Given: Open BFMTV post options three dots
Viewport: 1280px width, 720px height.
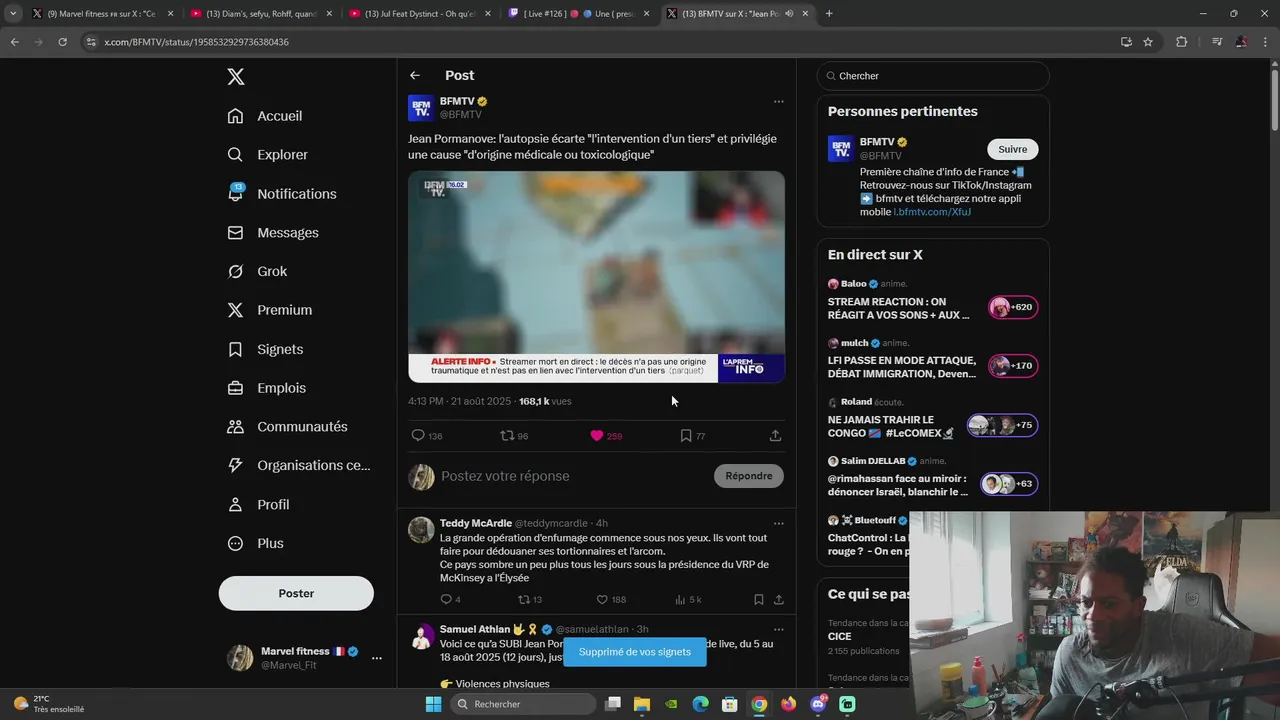Looking at the screenshot, I should [778, 101].
